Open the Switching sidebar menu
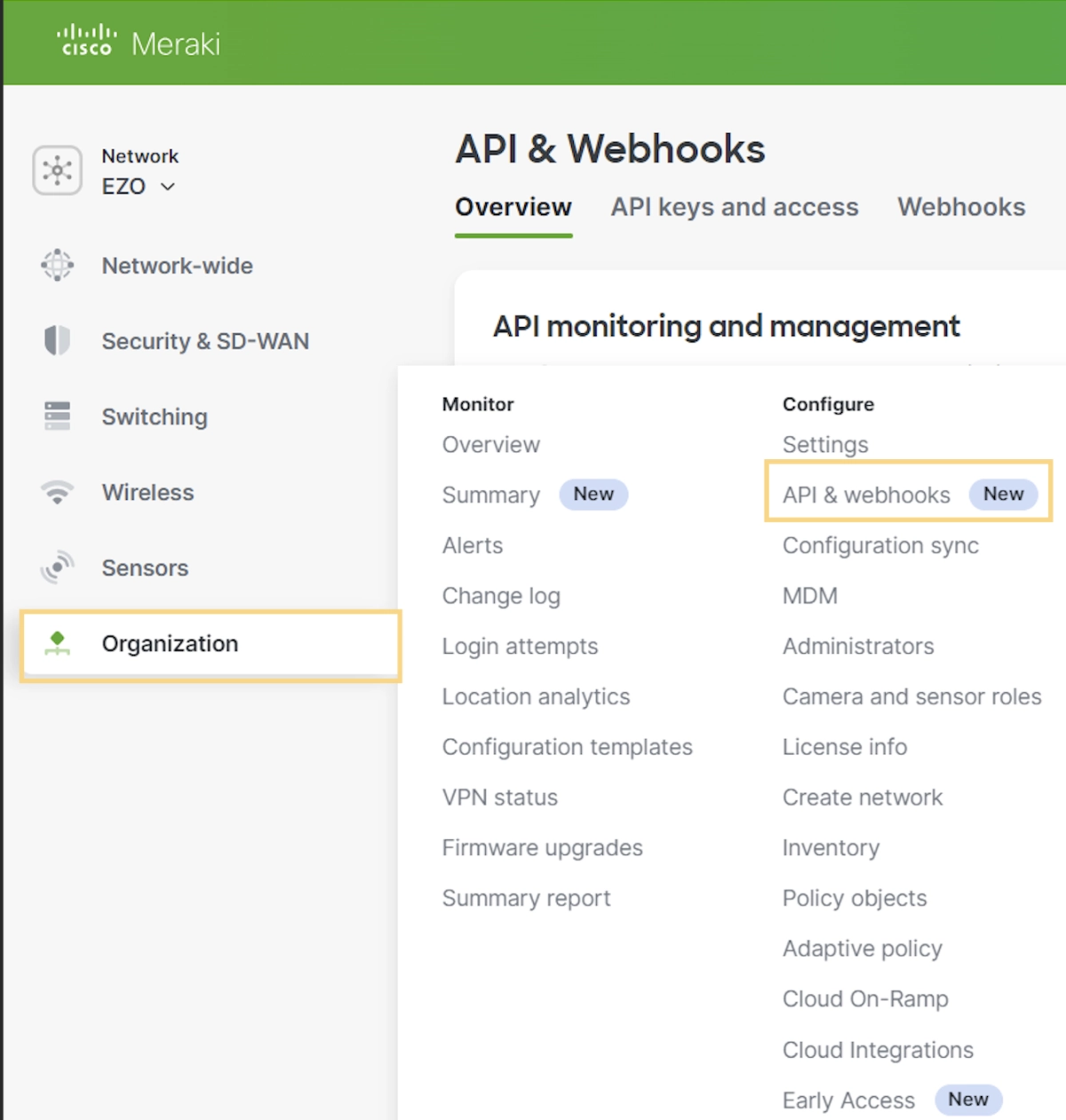The image size is (1066, 1120). (155, 417)
